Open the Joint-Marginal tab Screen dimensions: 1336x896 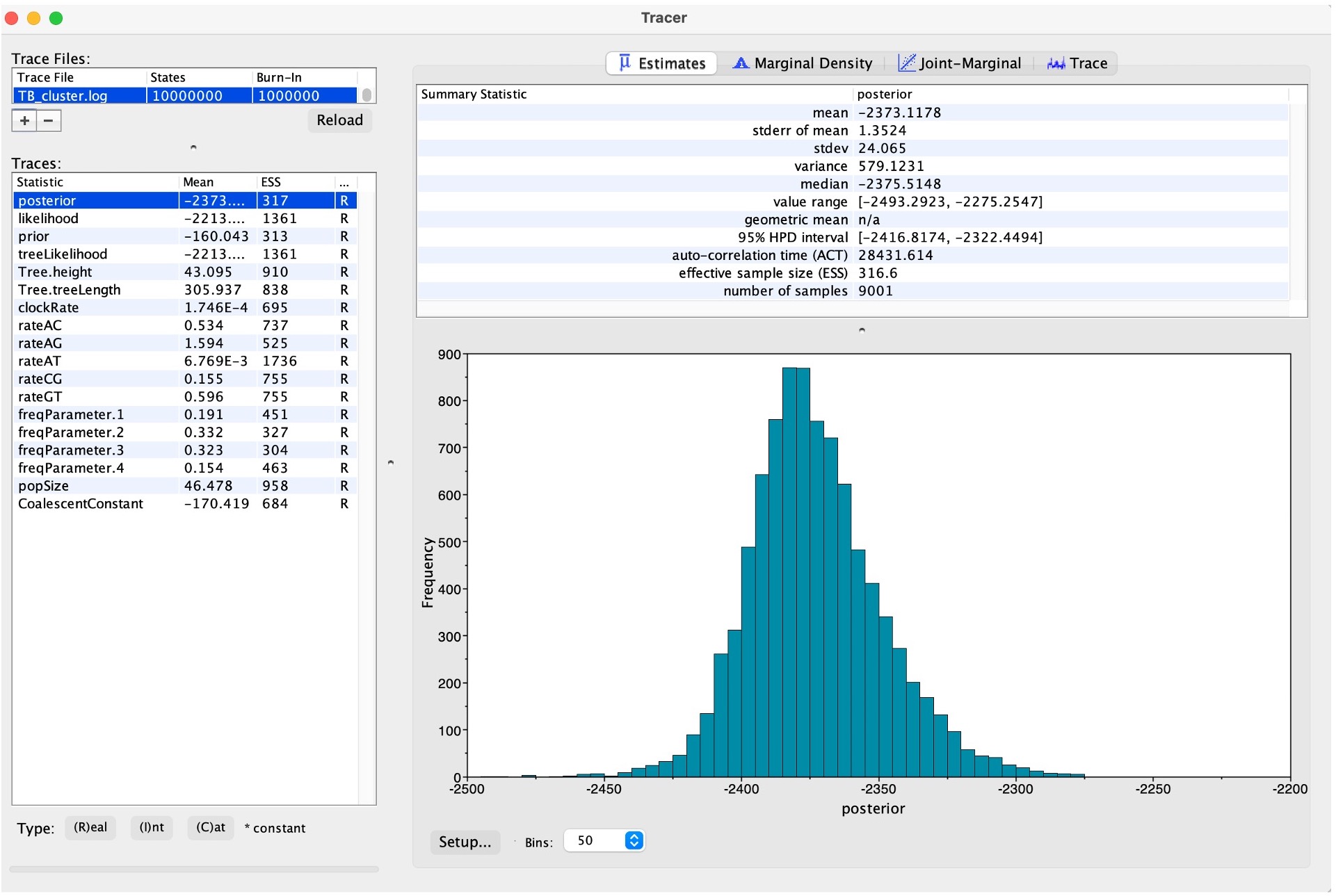(959, 63)
